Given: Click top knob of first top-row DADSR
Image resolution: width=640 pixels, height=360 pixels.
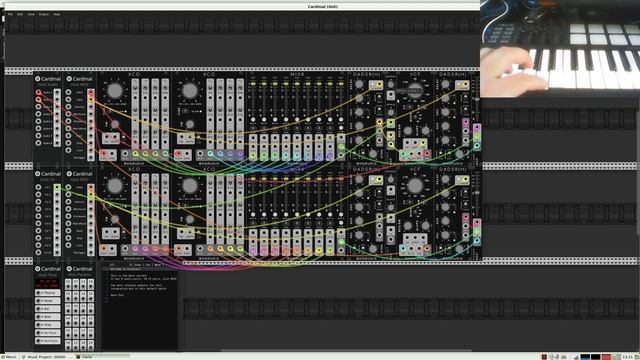Looking at the screenshot, I should point(359,84).
